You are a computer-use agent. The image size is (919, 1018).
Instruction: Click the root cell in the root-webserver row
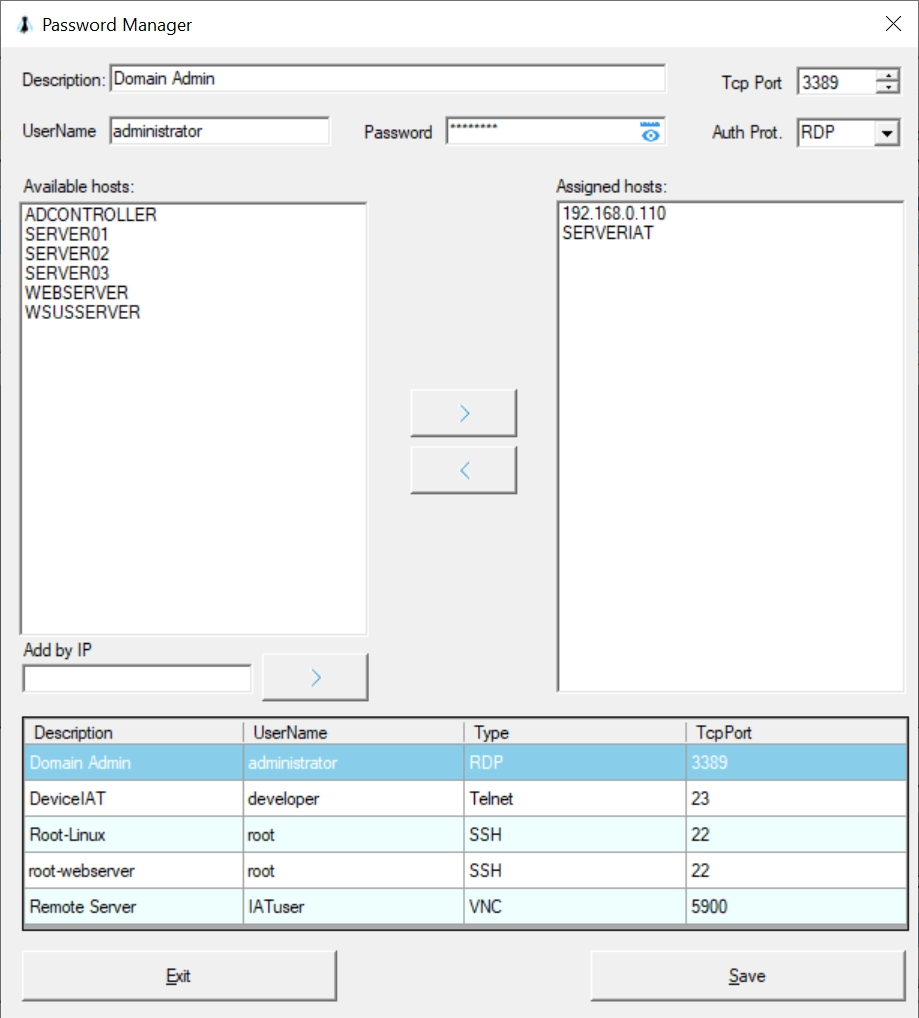pos(354,871)
